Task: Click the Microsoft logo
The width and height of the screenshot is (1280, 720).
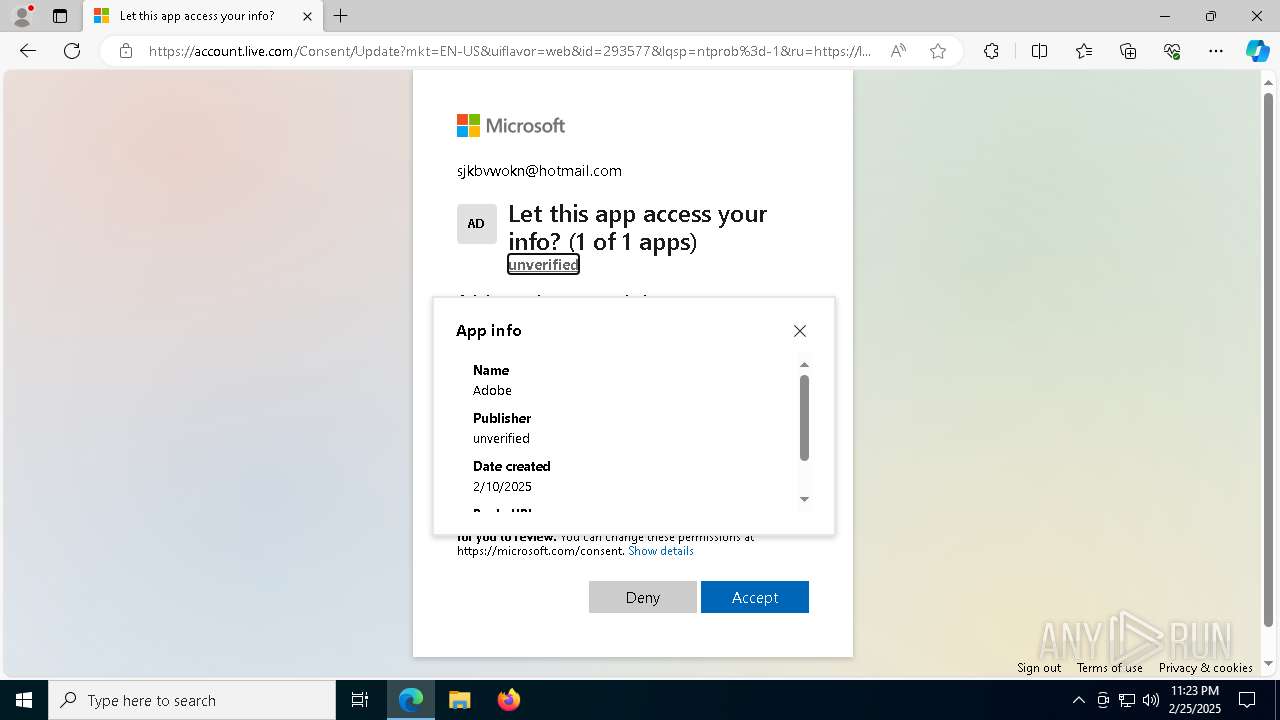Action: (x=511, y=125)
